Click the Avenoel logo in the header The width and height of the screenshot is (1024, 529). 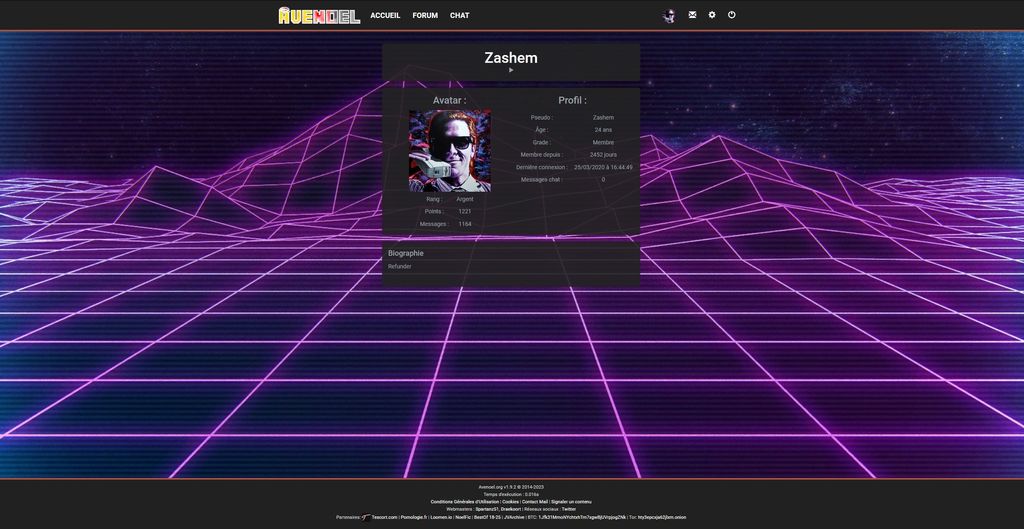coord(319,15)
